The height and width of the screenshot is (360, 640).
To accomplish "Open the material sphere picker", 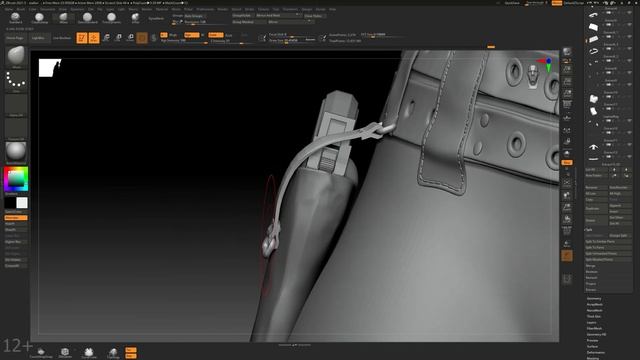I will click(16, 152).
